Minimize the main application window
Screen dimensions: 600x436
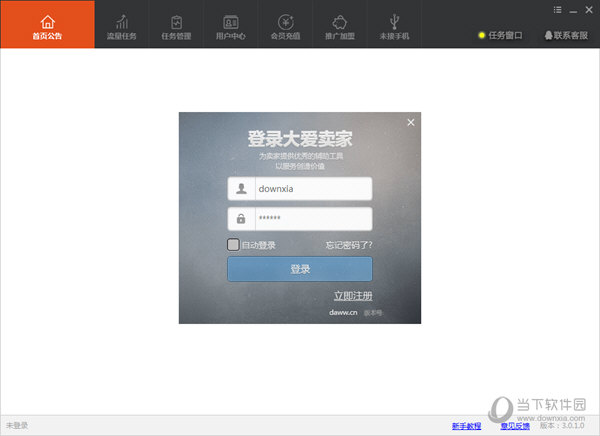[x=573, y=11]
